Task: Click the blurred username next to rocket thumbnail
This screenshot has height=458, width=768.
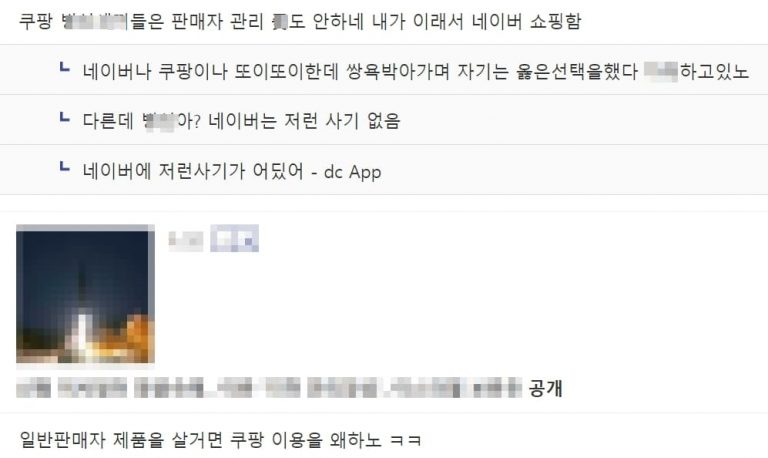Action: pos(186,241)
